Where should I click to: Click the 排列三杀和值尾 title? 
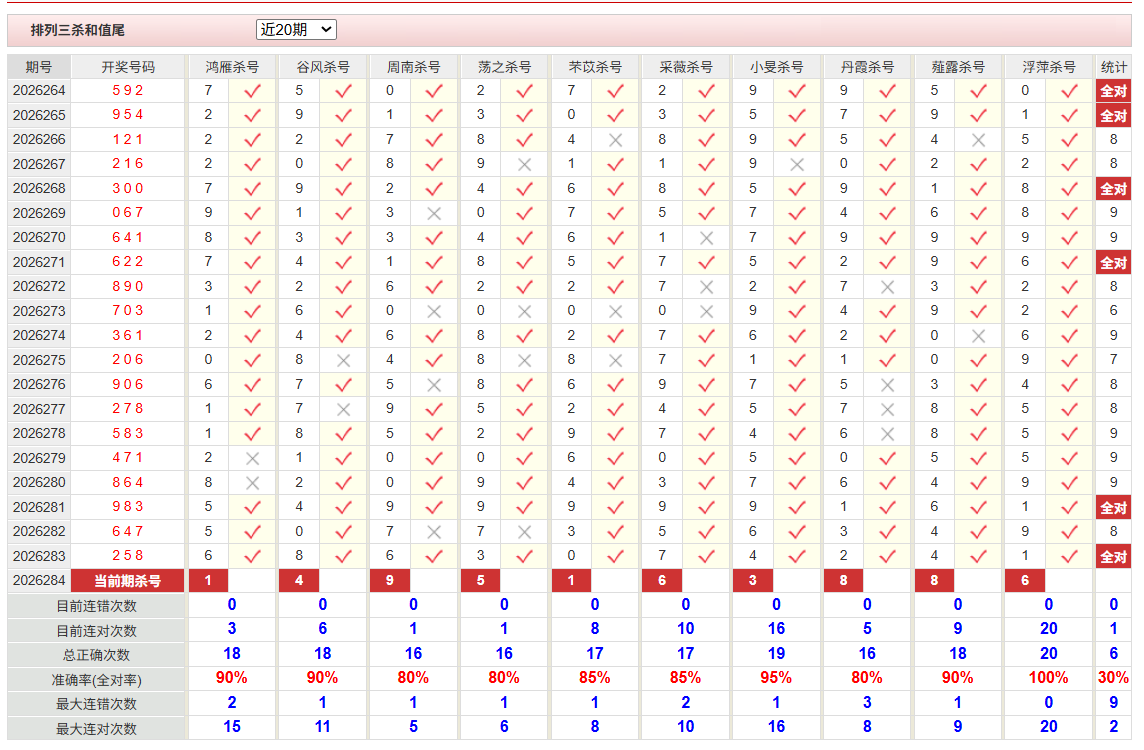coord(77,30)
